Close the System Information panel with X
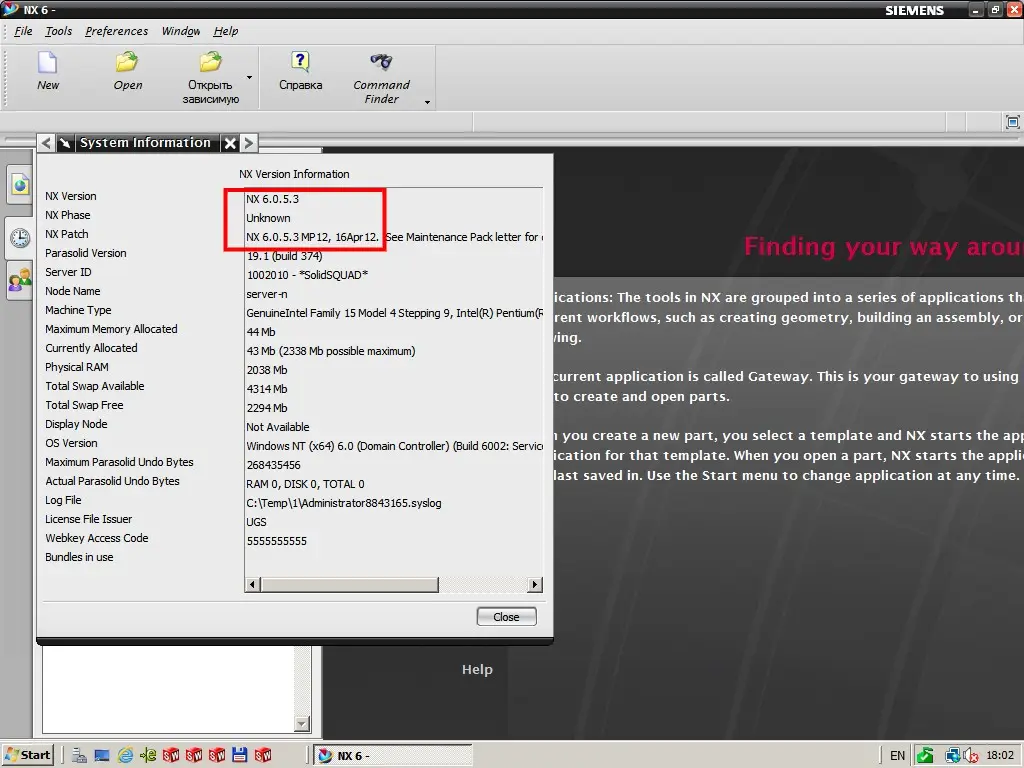 [x=230, y=143]
